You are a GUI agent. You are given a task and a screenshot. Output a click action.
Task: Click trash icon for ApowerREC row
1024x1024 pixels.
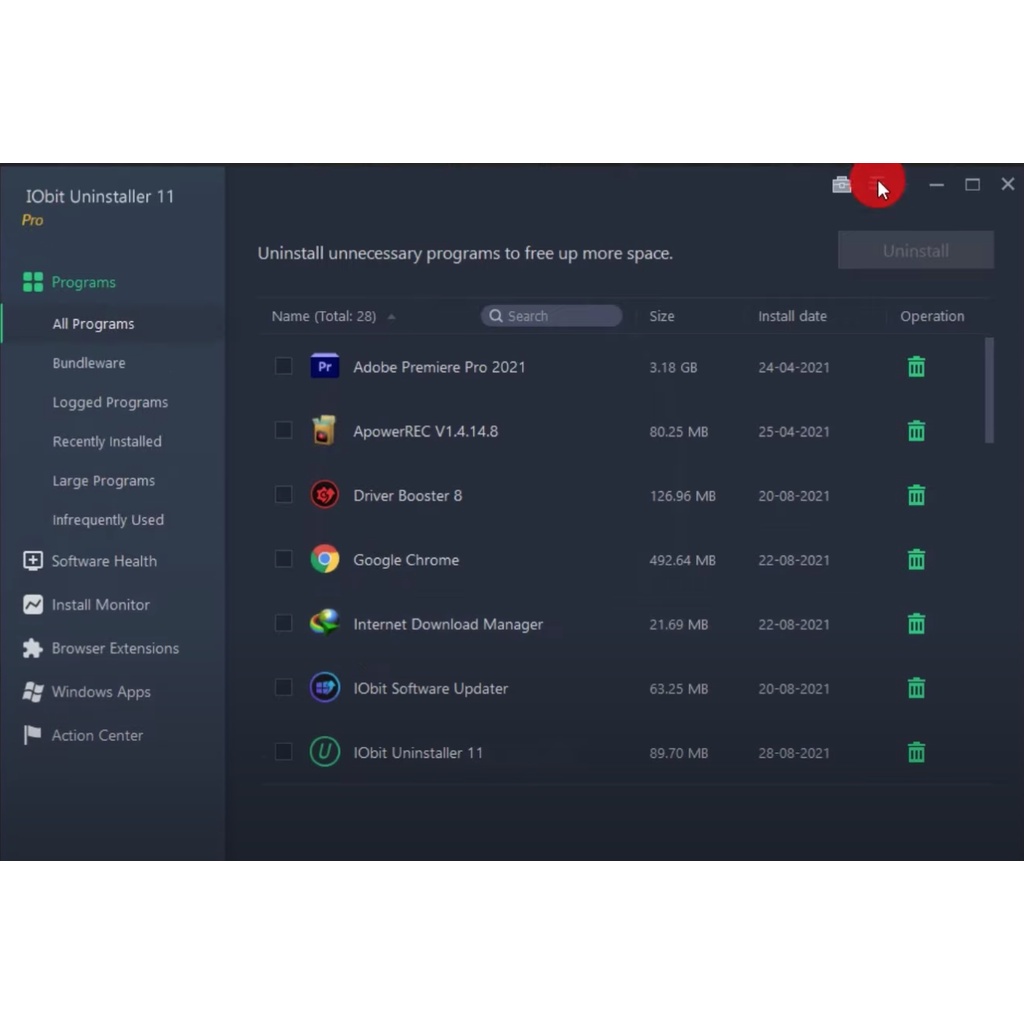tap(916, 431)
